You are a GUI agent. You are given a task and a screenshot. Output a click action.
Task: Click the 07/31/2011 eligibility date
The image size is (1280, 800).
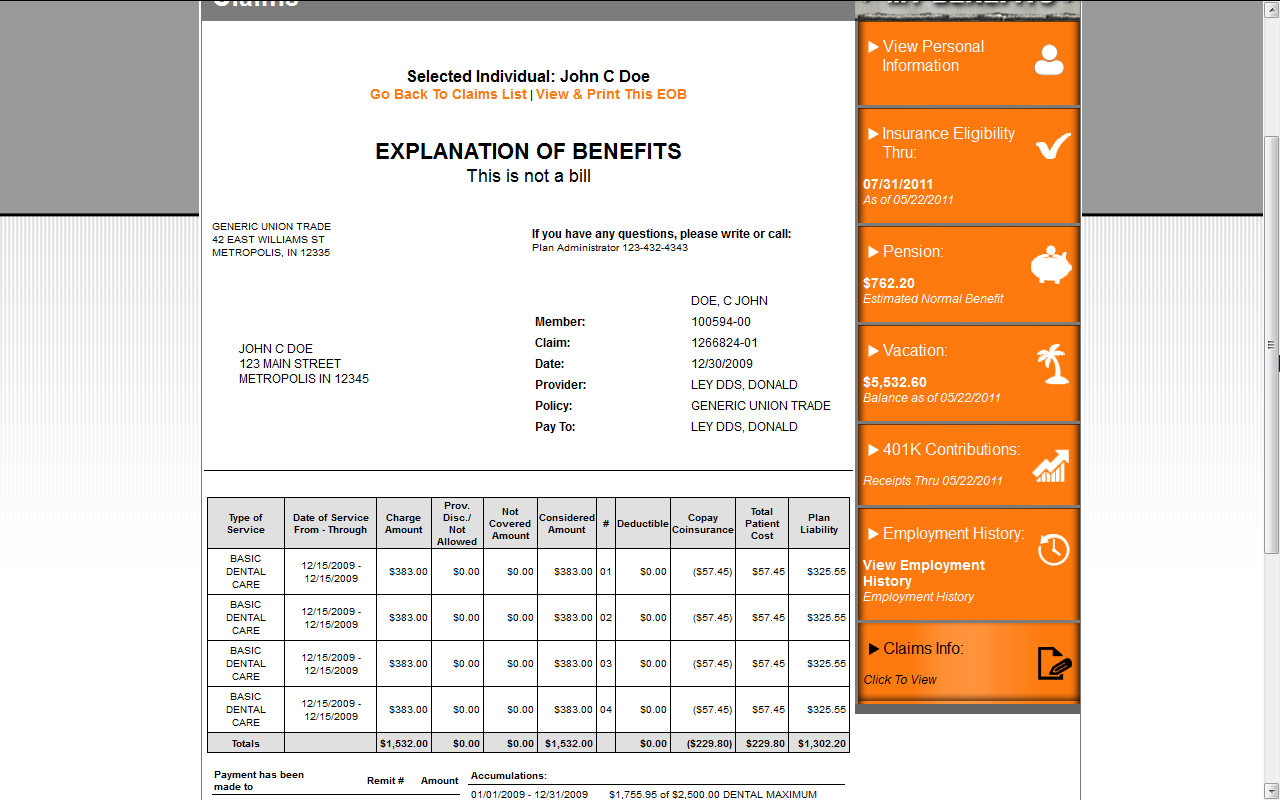tap(898, 185)
